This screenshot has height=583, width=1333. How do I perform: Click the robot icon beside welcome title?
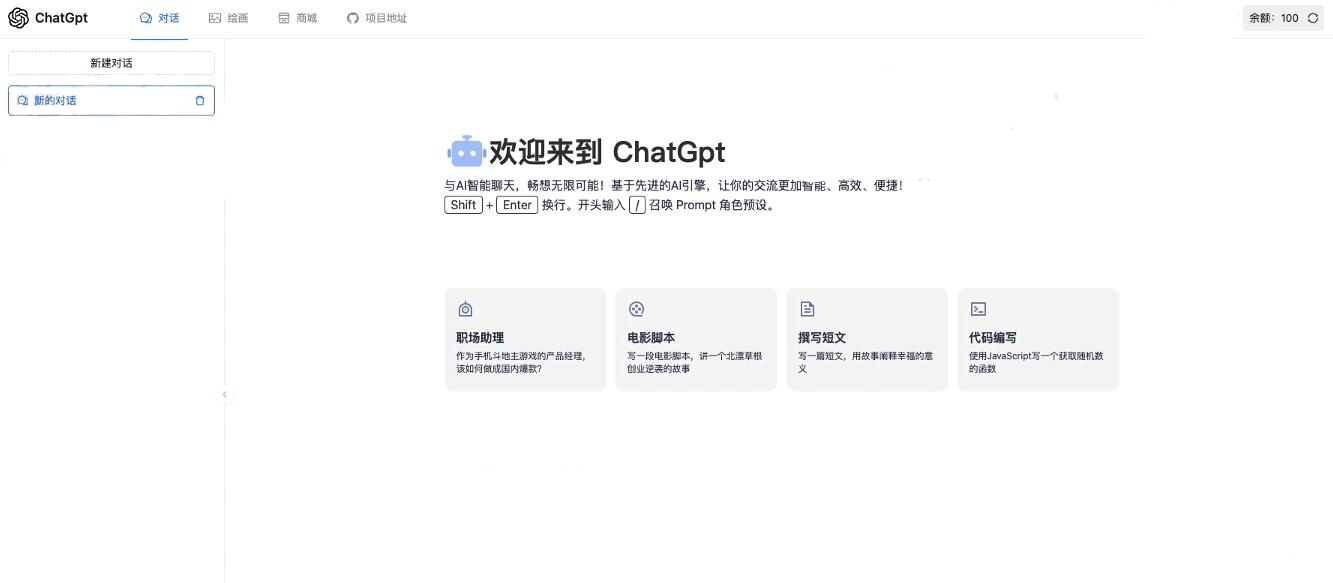[x=465, y=152]
